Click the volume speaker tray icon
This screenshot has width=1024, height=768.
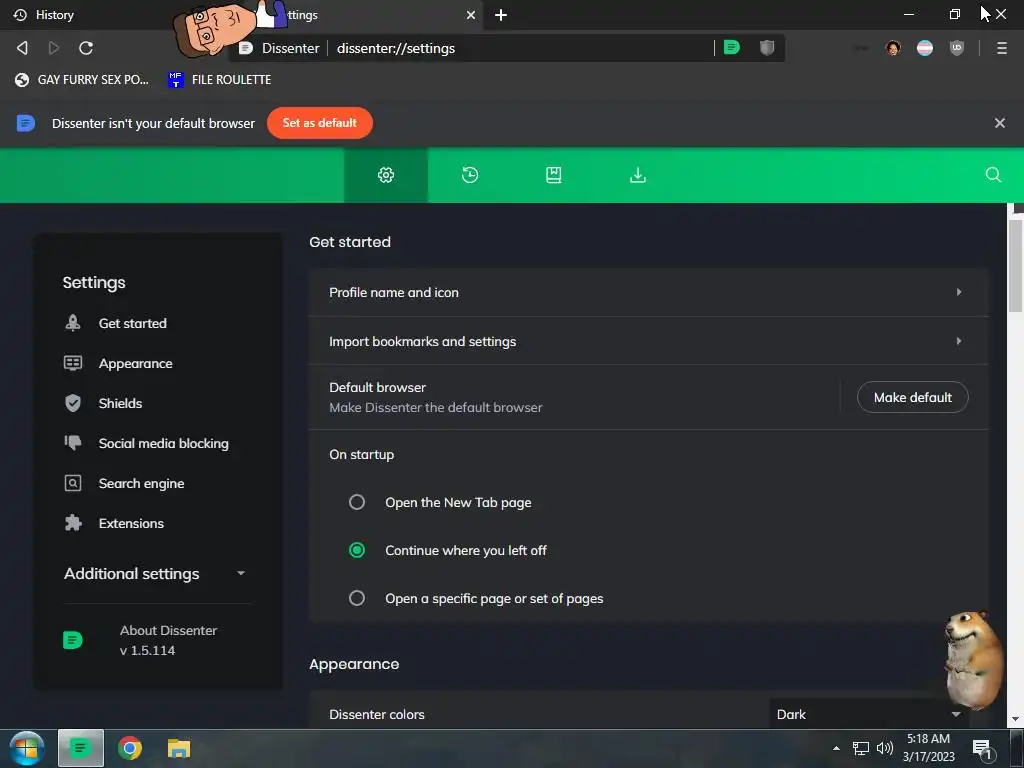click(885, 748)
